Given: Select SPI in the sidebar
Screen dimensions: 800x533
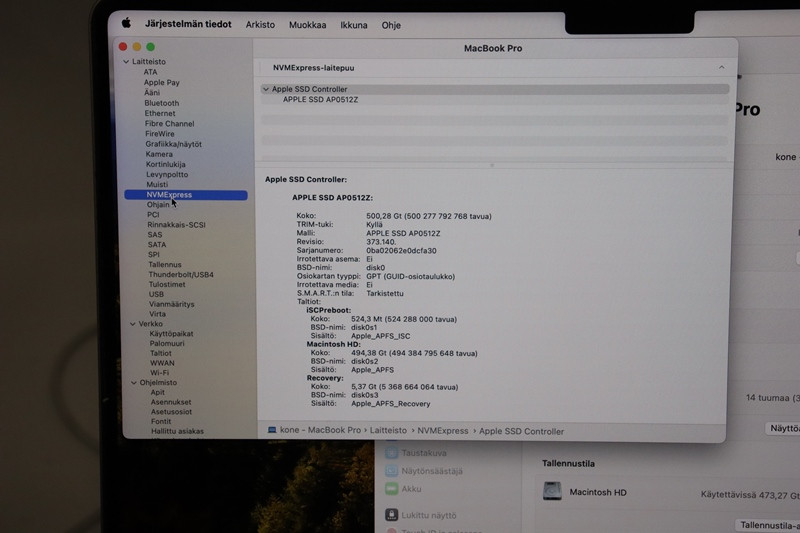Looking at the screenshot, I should 154,255.
